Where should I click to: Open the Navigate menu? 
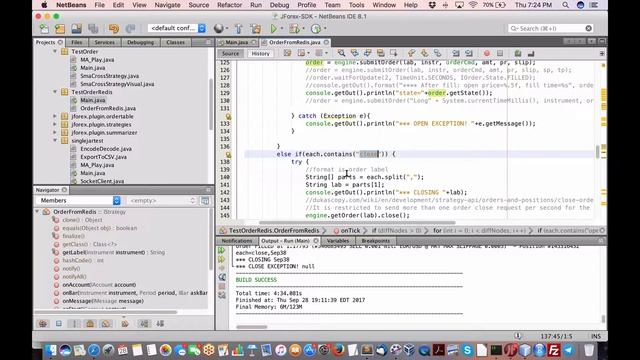(167, 5)
